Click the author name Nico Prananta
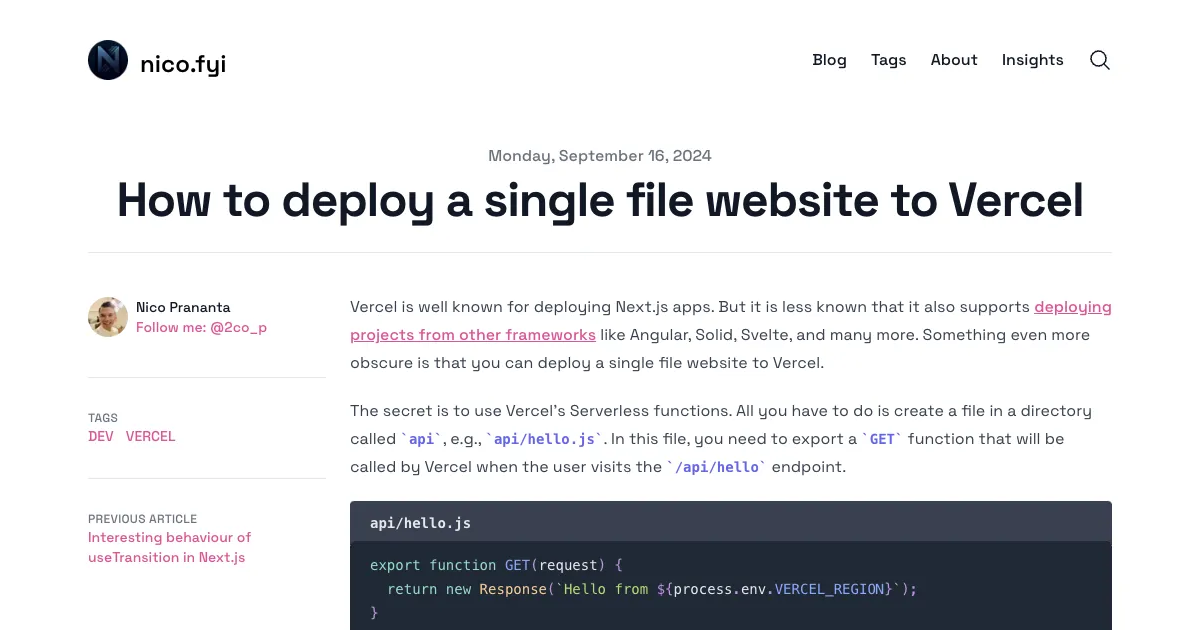Viewport: 1200px width, 630px height. tap(183, 307)
